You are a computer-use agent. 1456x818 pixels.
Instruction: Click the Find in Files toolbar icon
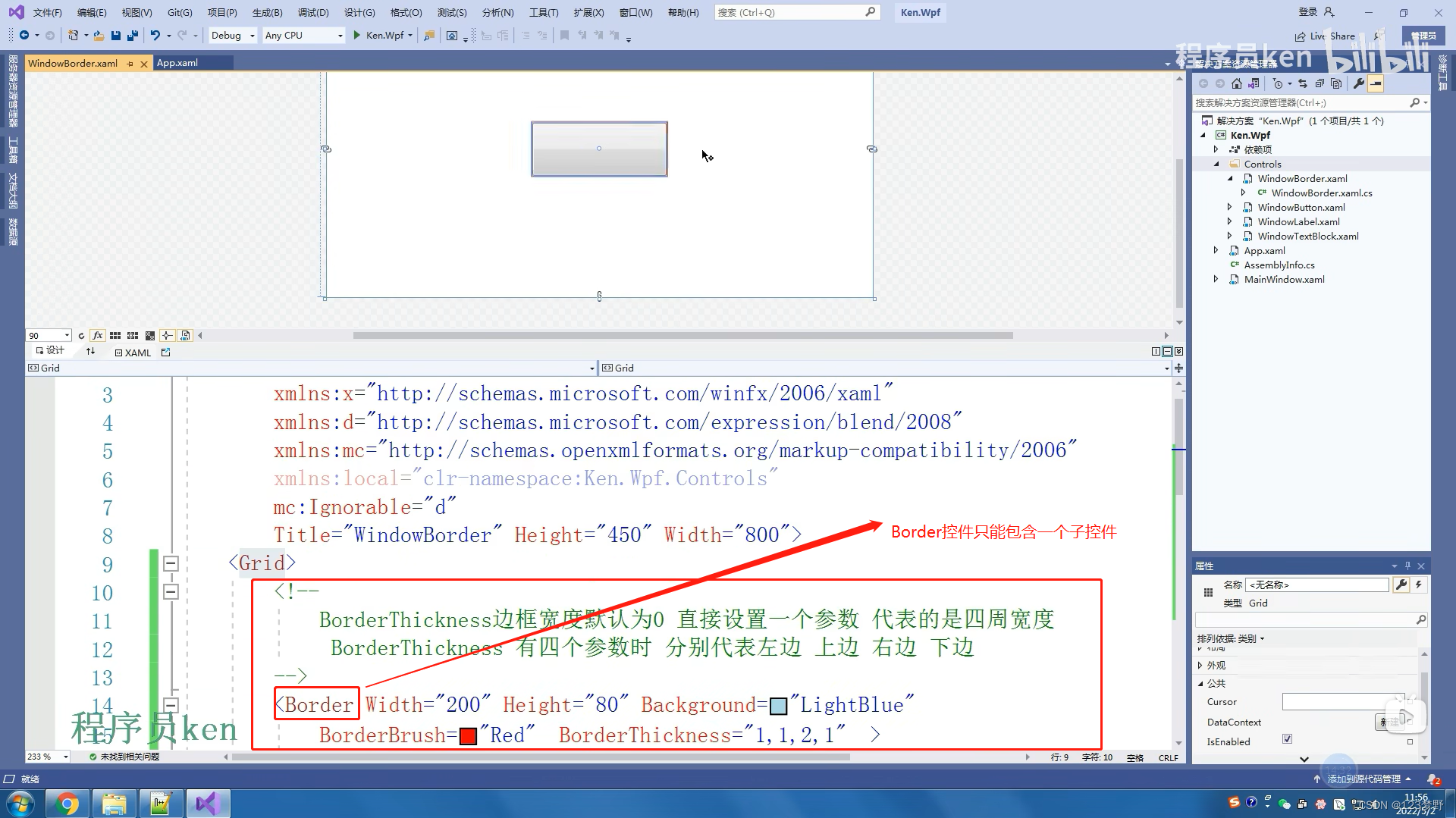point(429,36)
